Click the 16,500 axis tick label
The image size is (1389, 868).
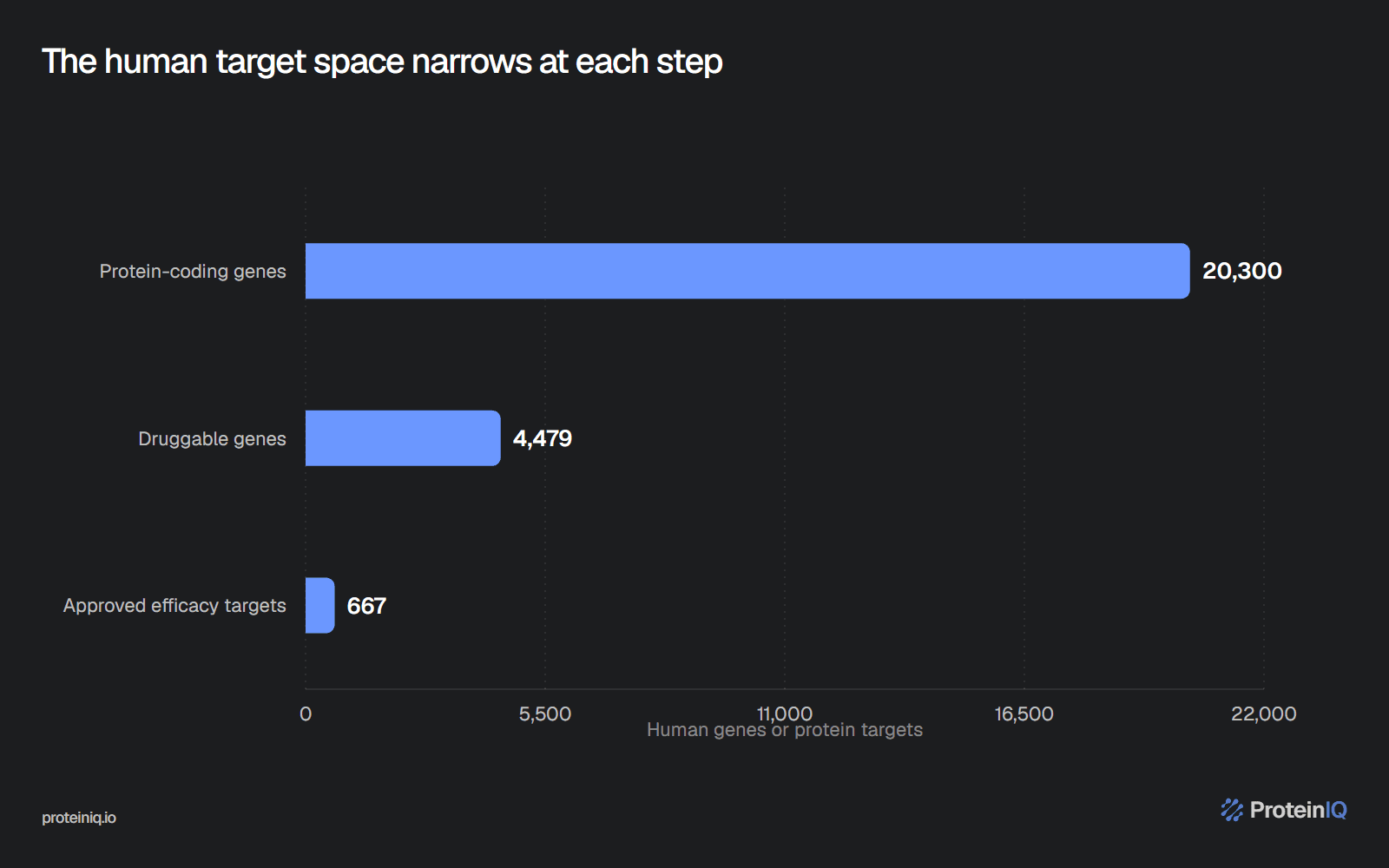click(1024, 713)
